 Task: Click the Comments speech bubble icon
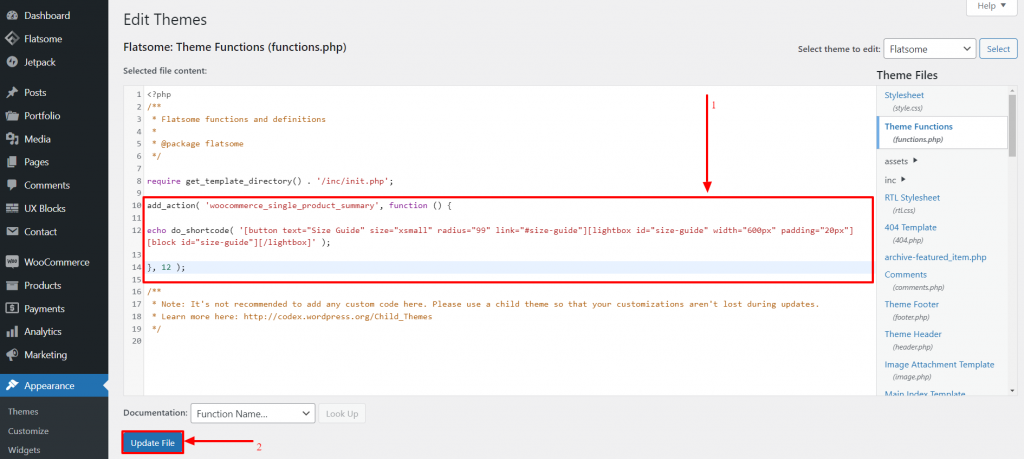coord(12,185)
